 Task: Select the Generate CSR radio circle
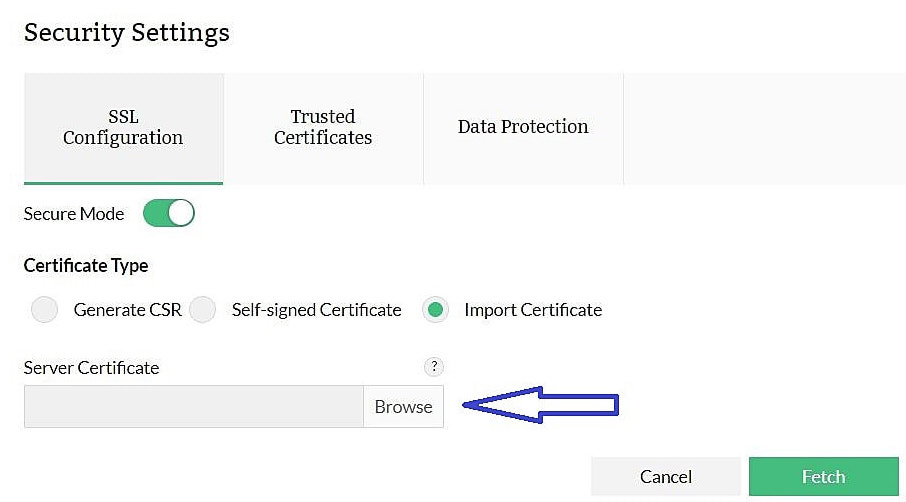44,310
